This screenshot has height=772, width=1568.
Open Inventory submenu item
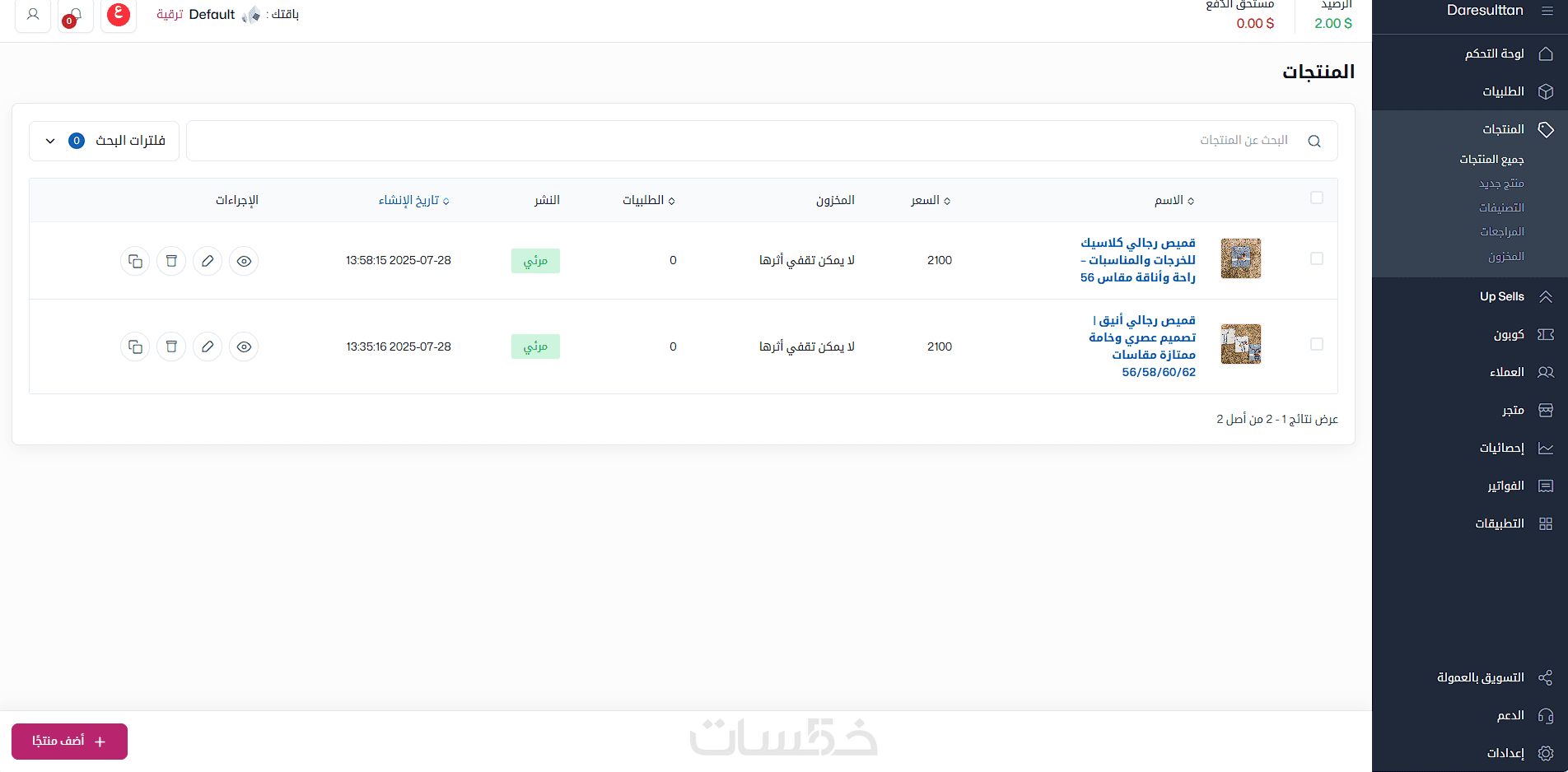[x=1506, y=256]
